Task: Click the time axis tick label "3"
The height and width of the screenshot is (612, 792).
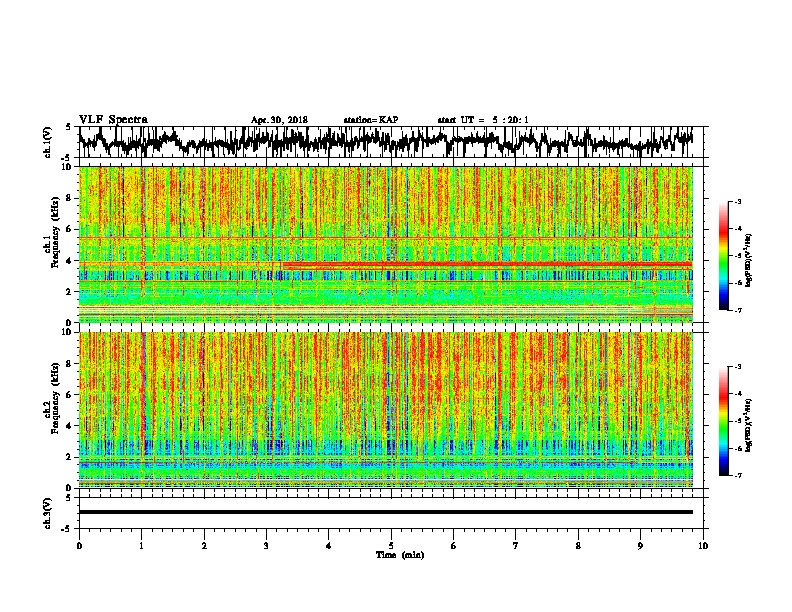Action: 266,546
